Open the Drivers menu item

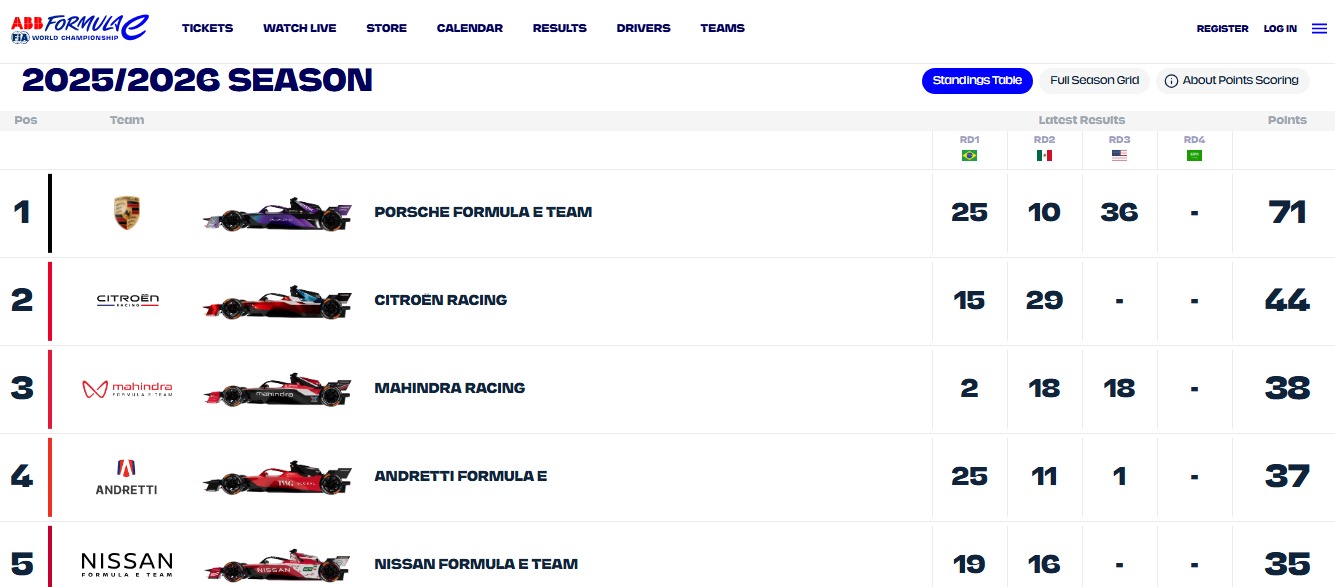[x=643, y=28]
